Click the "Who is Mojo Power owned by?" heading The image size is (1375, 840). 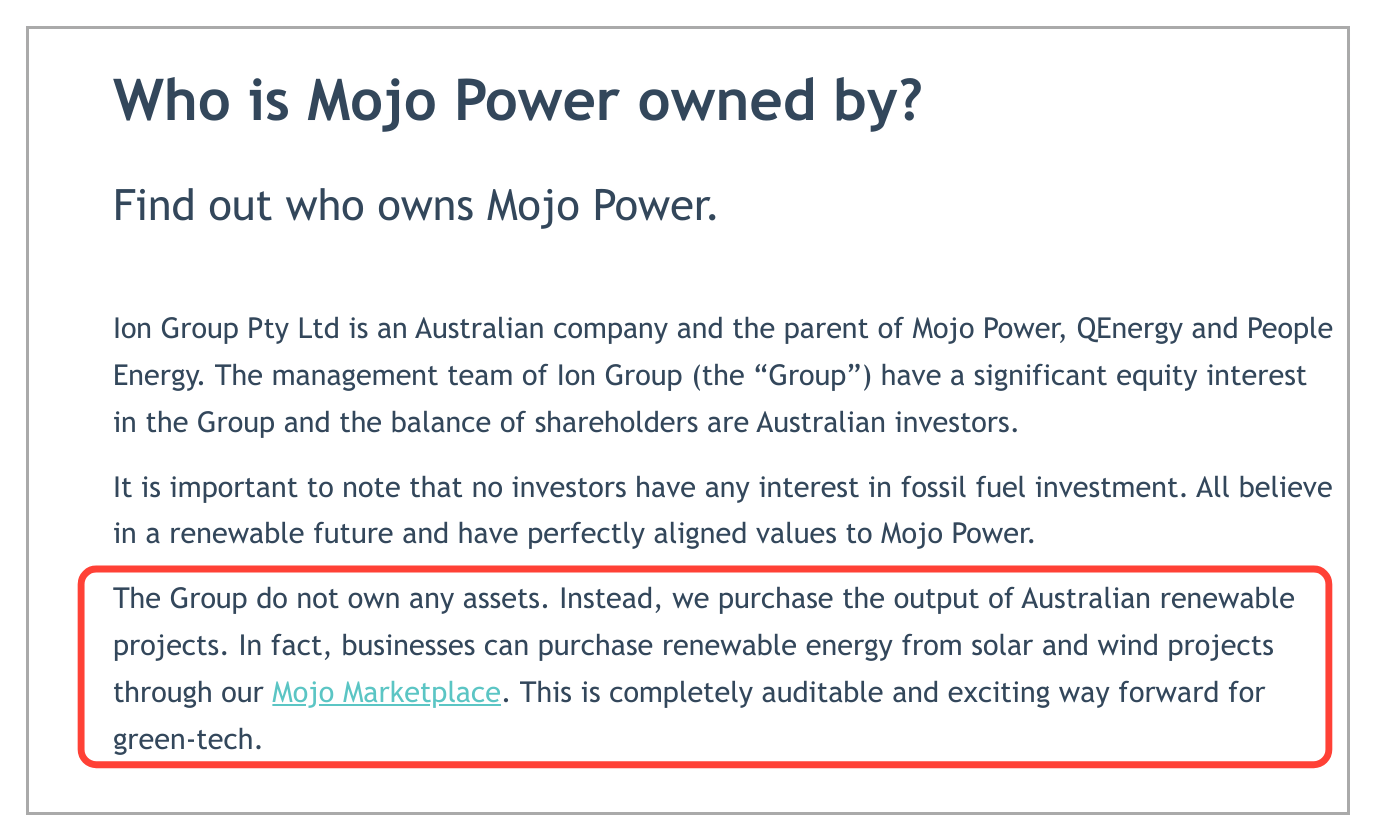[x=516, y=99]
